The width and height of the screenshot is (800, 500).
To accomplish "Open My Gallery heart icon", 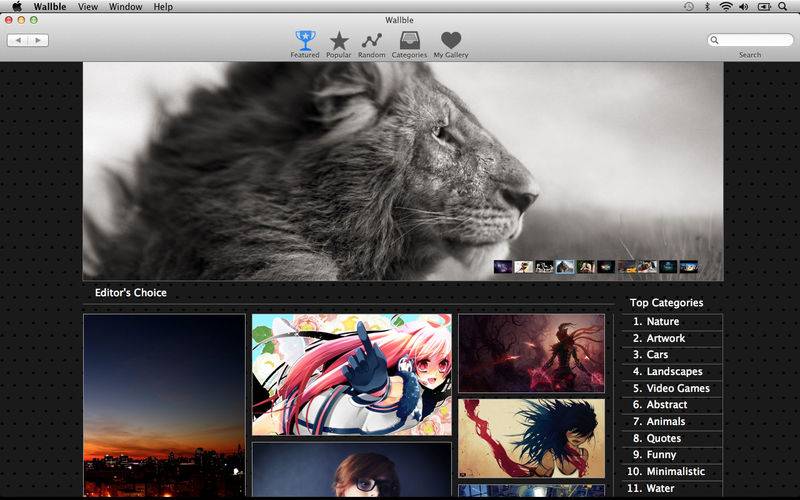I will click(x=451, y=41).
